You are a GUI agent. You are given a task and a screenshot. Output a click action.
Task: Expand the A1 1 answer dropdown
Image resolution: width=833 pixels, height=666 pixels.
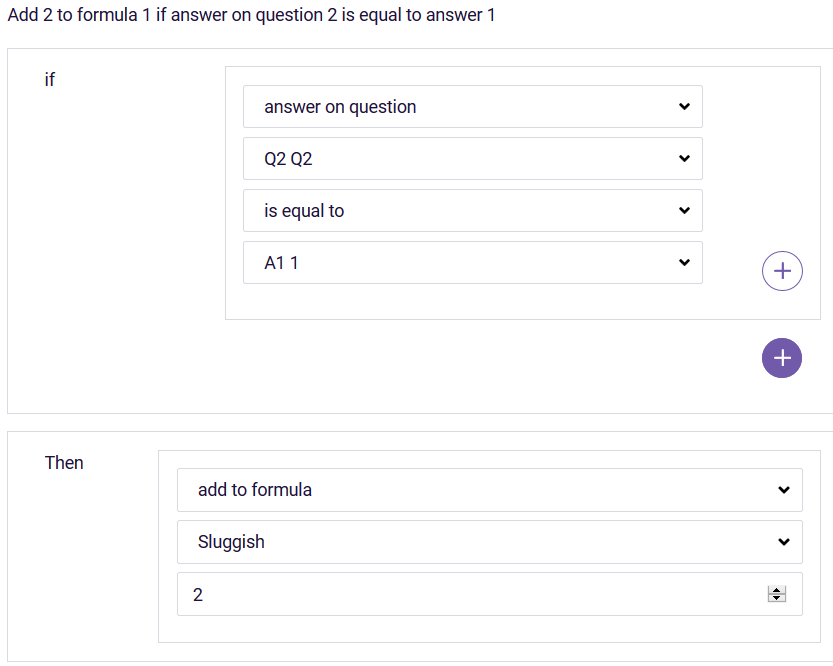(x=450, y=262)
